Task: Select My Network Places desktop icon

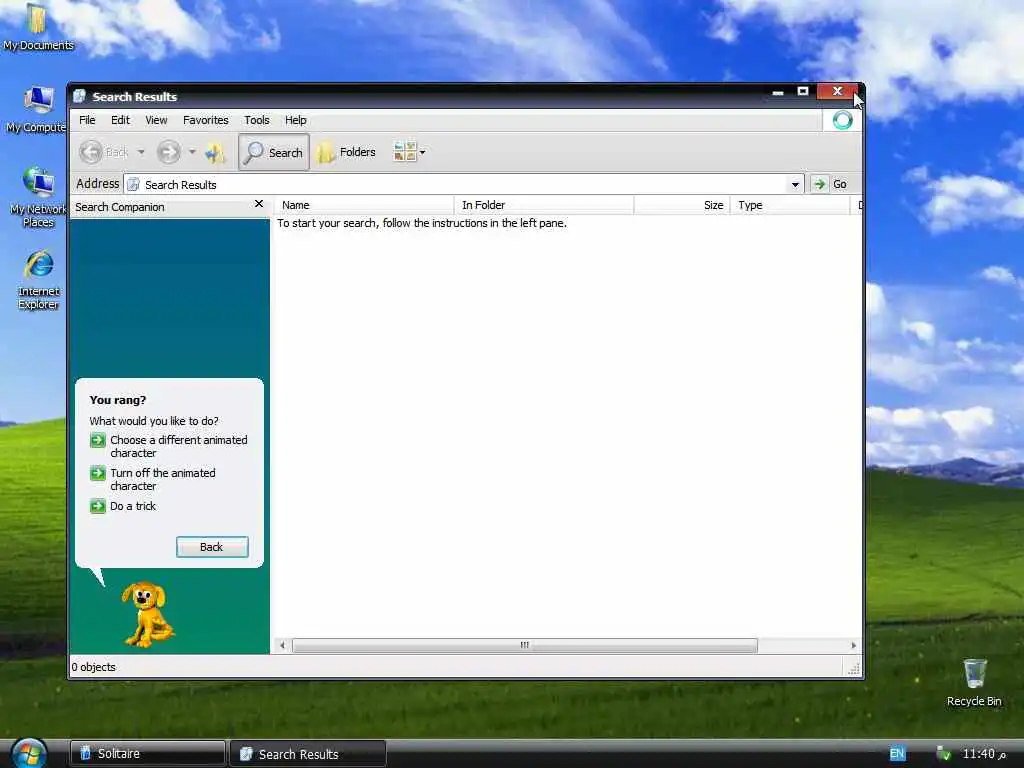Action: [38, 197]
